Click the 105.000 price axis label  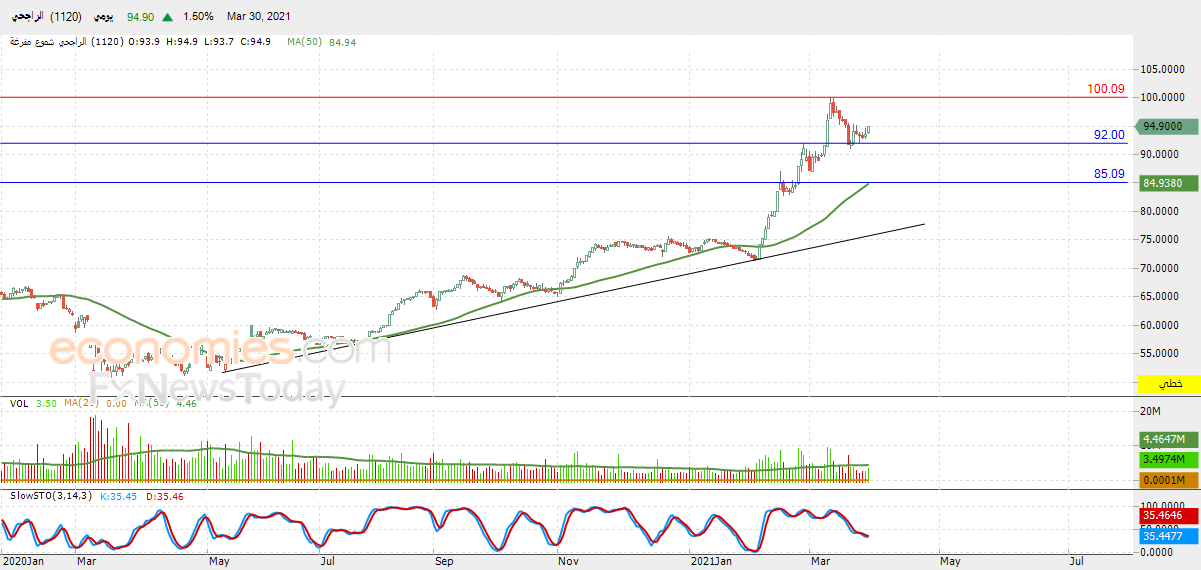pyautogui.click(x=1162, y=69)
